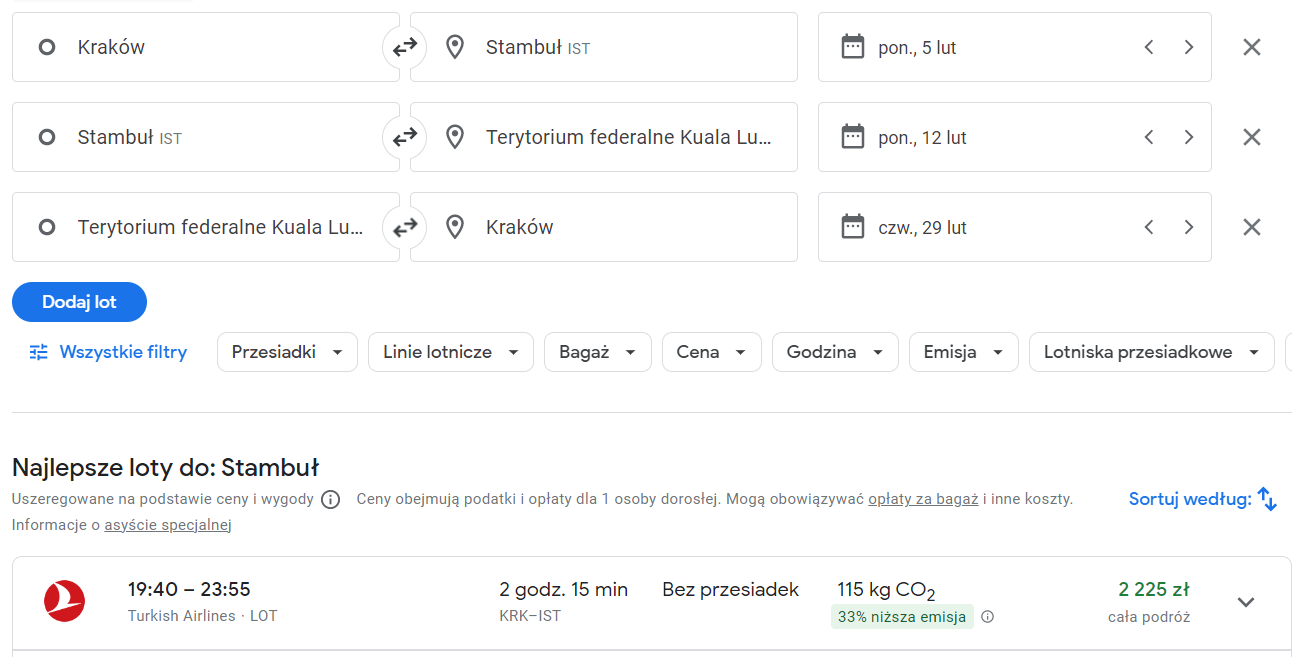This screenshot has height=657, width=1314.
Task: Swap Kuala Lumpur and Kraków with the swap icon
Action: (405, 227)
